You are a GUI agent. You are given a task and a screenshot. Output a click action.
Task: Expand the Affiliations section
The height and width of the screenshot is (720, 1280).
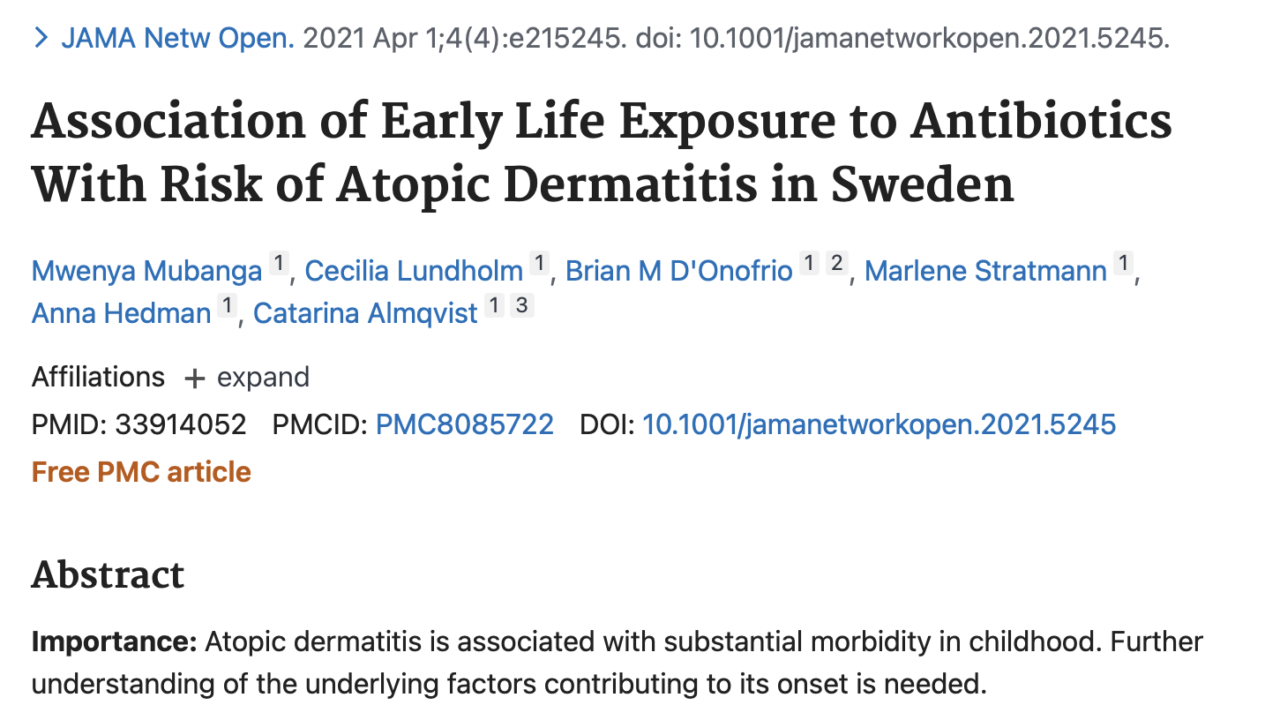[246, 377]
